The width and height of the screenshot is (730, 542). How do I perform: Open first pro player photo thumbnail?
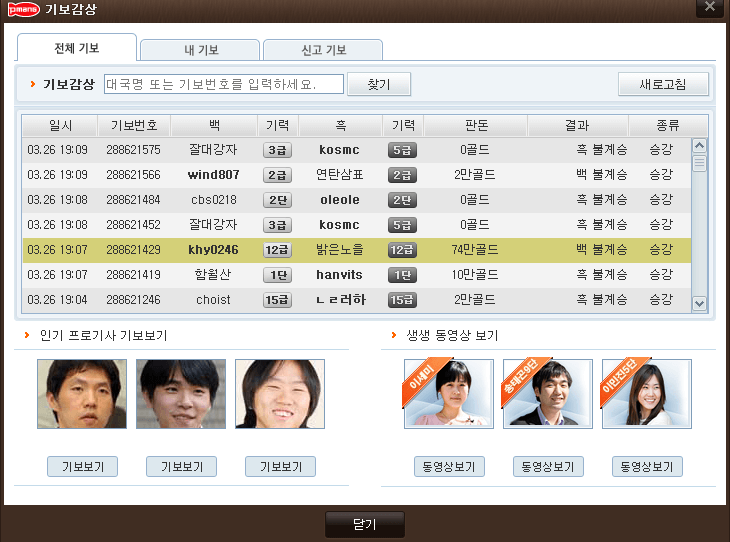tap(82, 394)
